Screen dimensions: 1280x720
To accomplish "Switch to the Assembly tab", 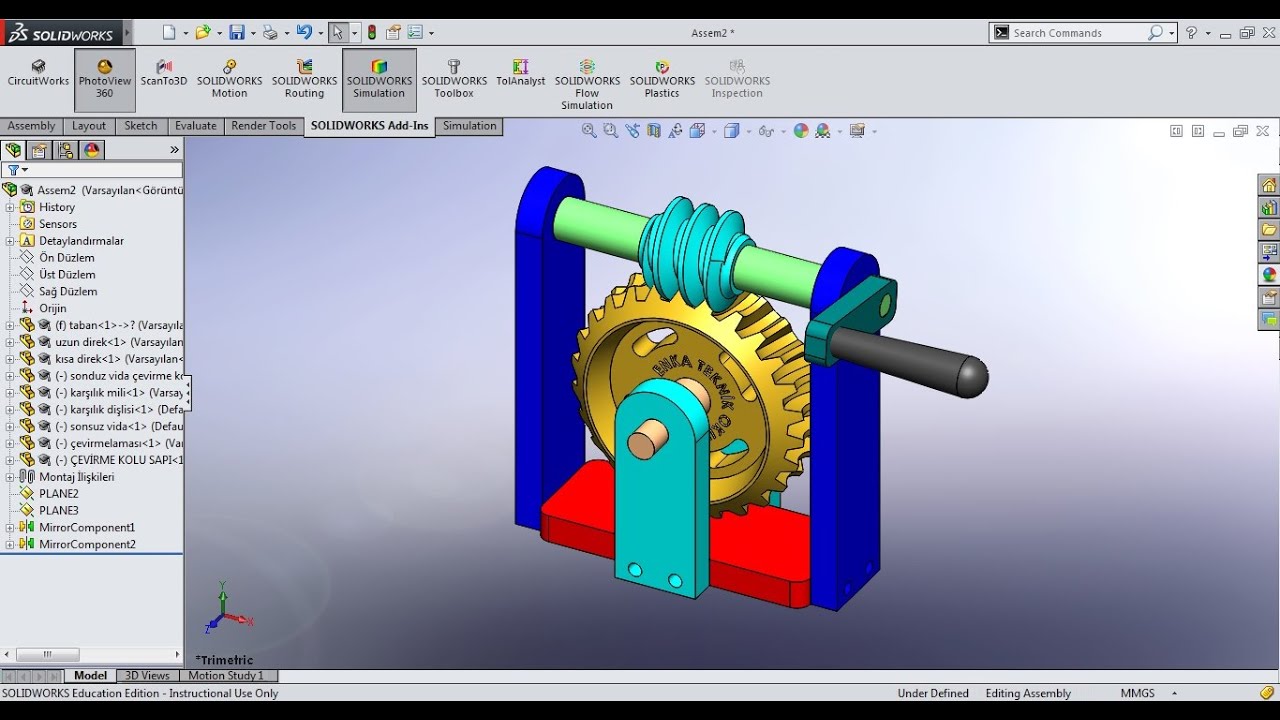I will click(x=32, y=126).
